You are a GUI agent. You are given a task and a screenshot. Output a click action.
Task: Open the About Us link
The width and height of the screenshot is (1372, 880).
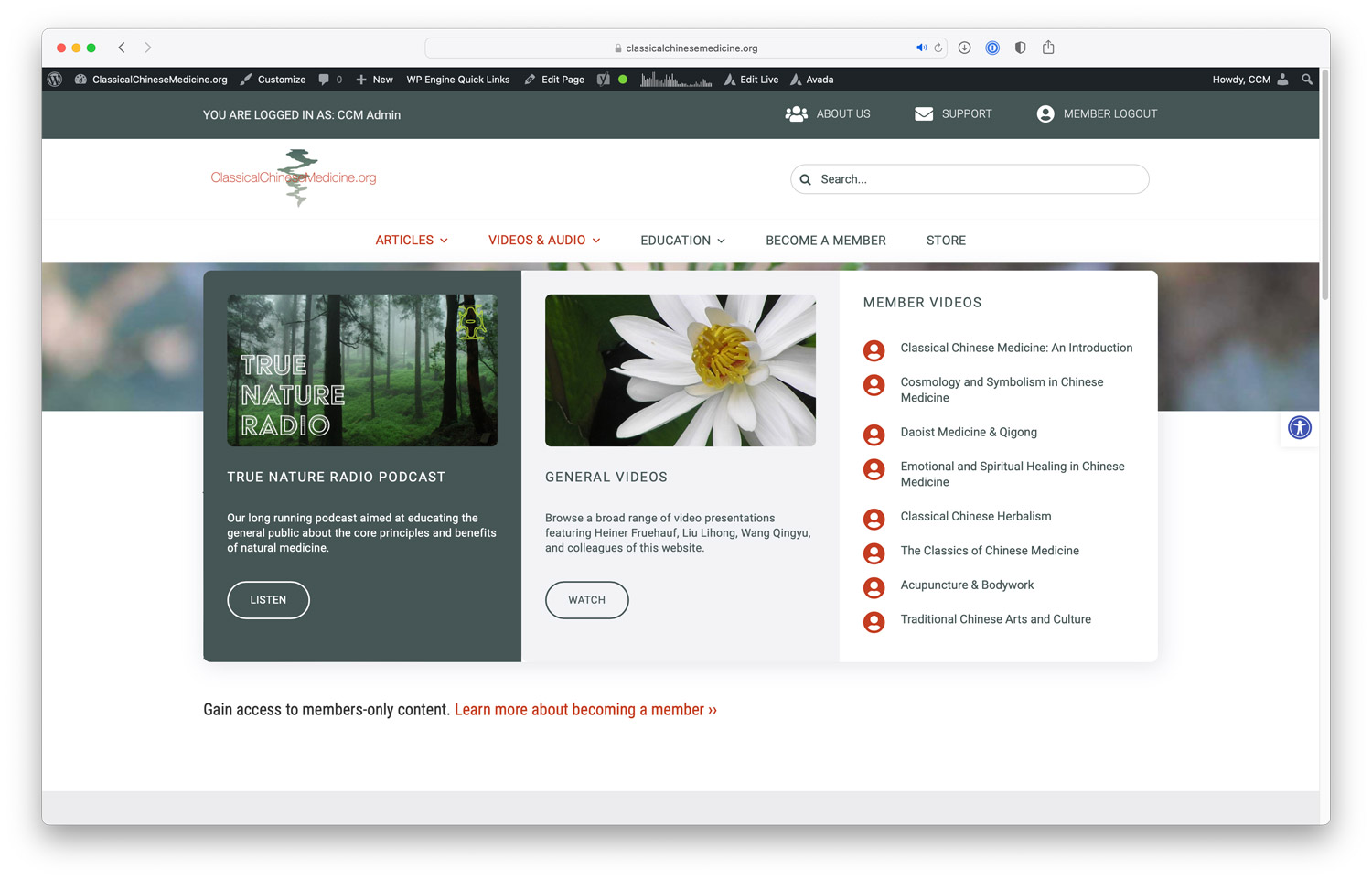pyautogui.click(x=828, y=114)
